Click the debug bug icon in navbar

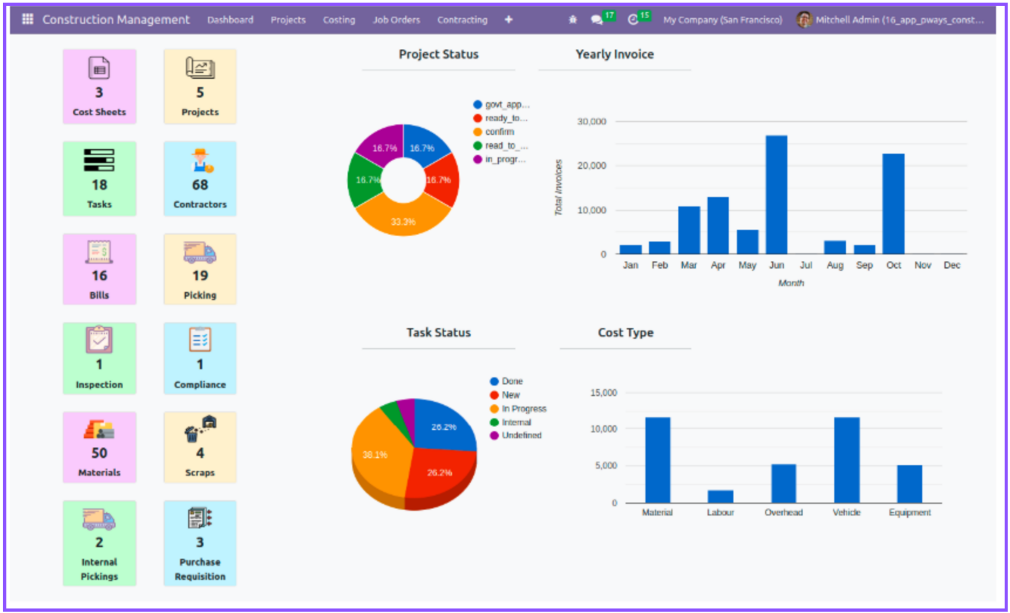(x=573, y=20)
